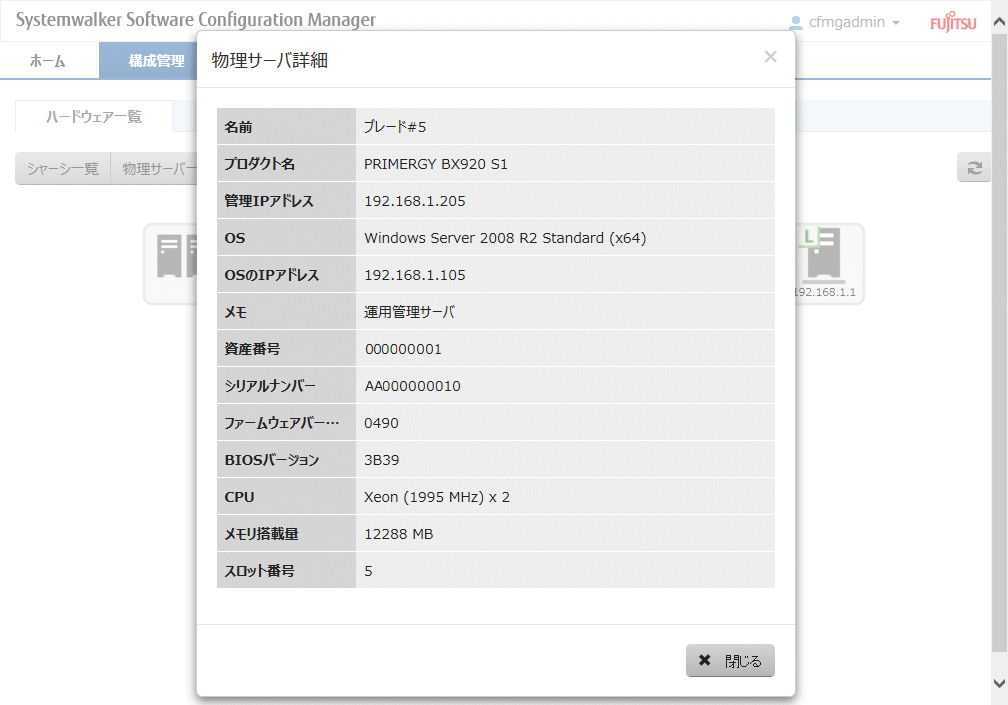Click the スロット番号 row label
1008x705 pixels.
pyautogui.click(x=259, y=571)
